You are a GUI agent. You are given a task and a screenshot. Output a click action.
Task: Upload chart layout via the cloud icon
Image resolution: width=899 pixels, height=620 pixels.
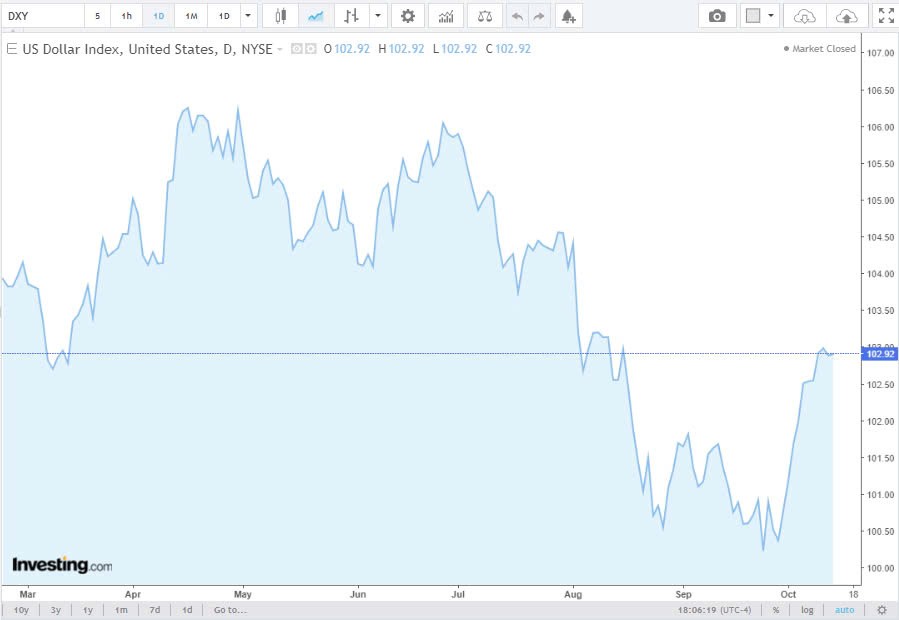pyautogui.click(x=846, y=15)
